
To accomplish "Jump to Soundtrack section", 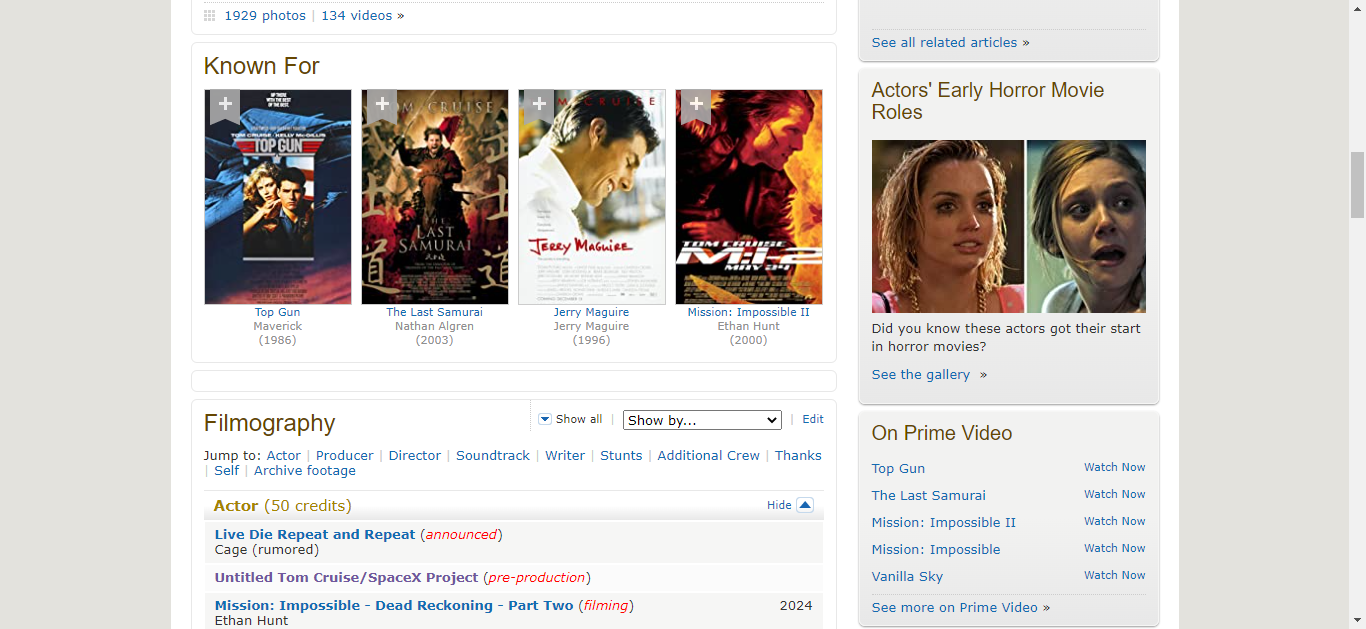I will [x=493, y=456].
